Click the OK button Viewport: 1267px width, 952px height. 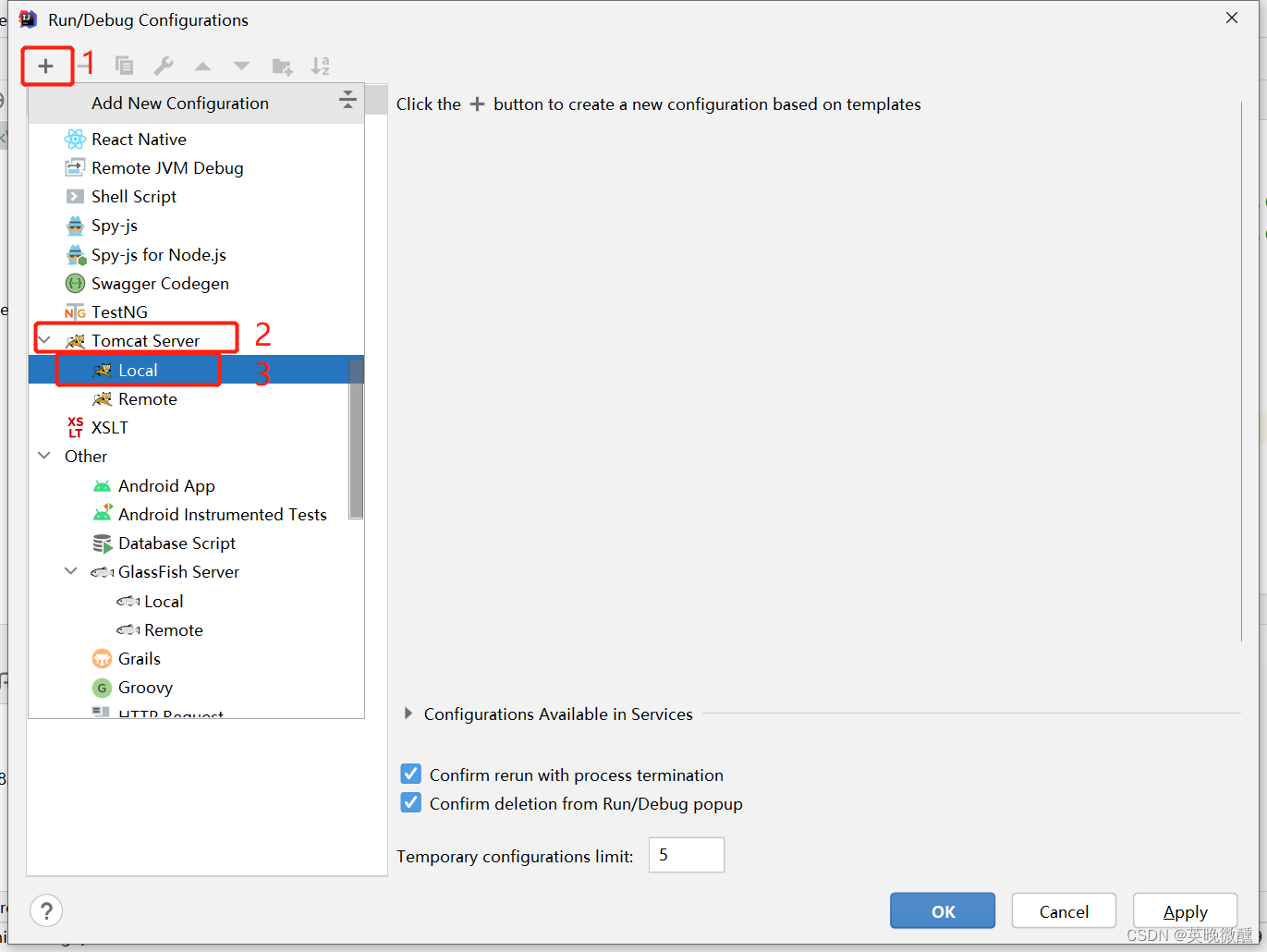(943, 911)
